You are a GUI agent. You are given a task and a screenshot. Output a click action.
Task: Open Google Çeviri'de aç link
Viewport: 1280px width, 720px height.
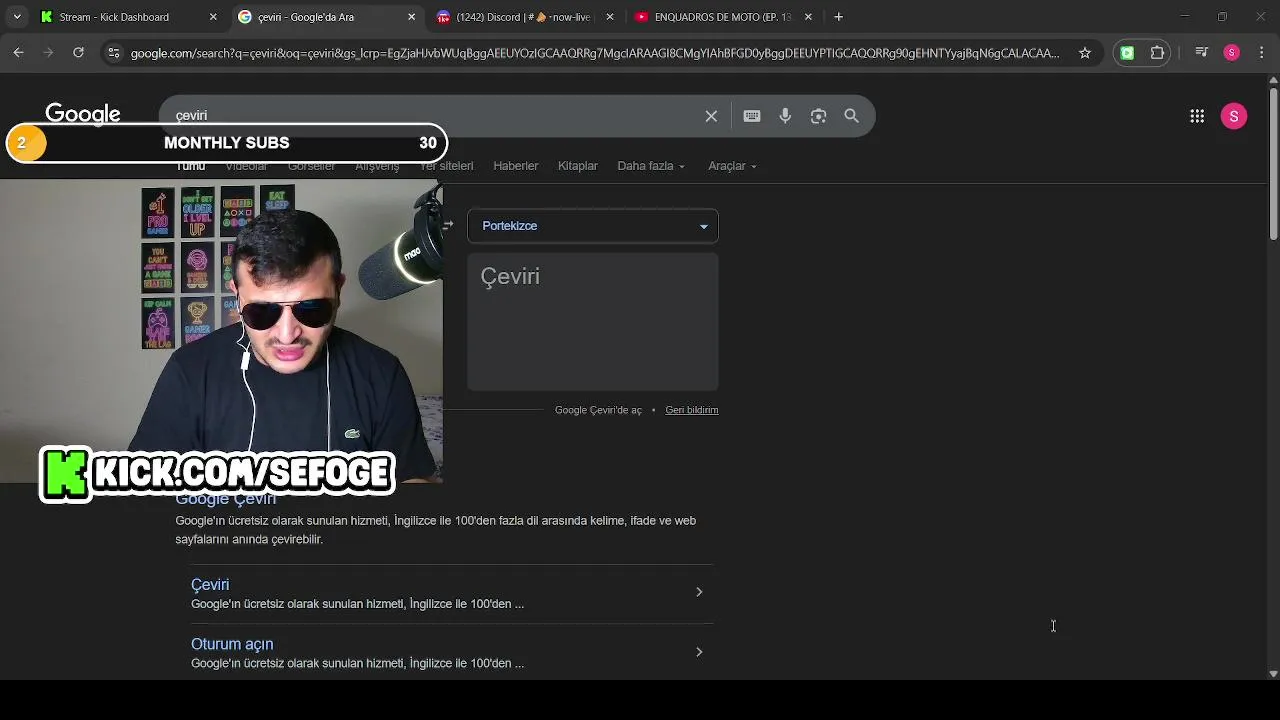pos(598,410)
